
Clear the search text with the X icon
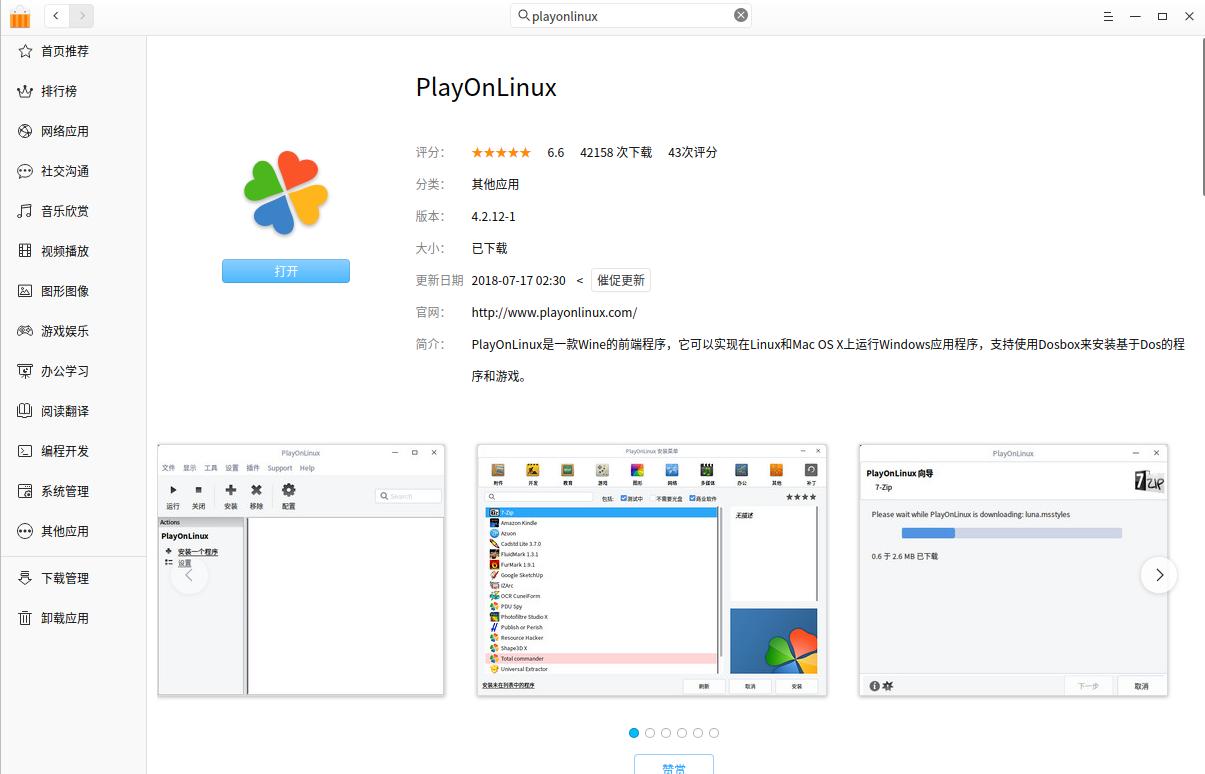(741, 15)
